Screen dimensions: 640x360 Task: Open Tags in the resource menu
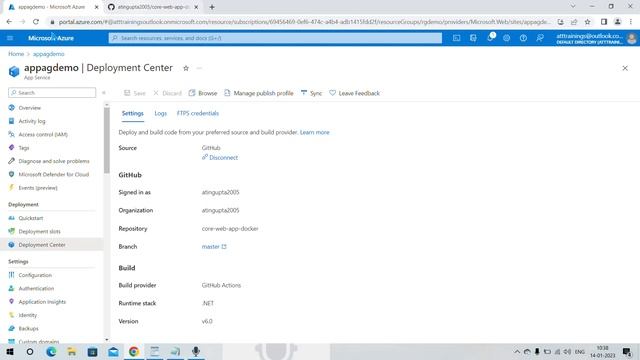[24, 148]
